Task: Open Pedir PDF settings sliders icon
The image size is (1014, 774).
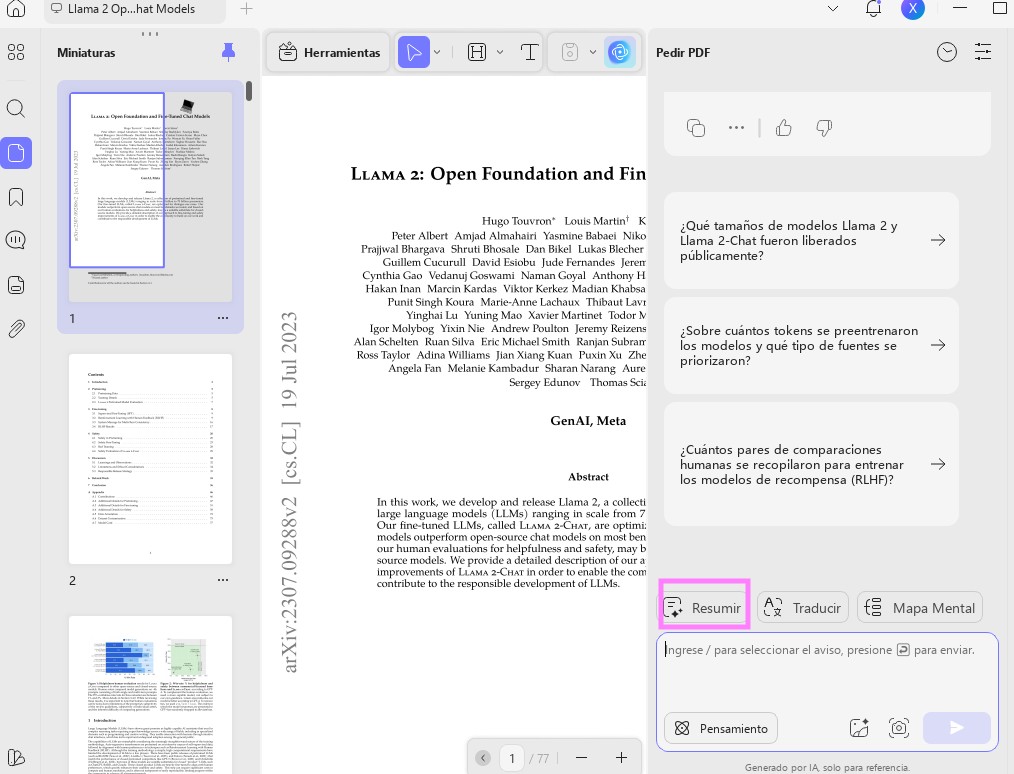Action: point(983,52)
